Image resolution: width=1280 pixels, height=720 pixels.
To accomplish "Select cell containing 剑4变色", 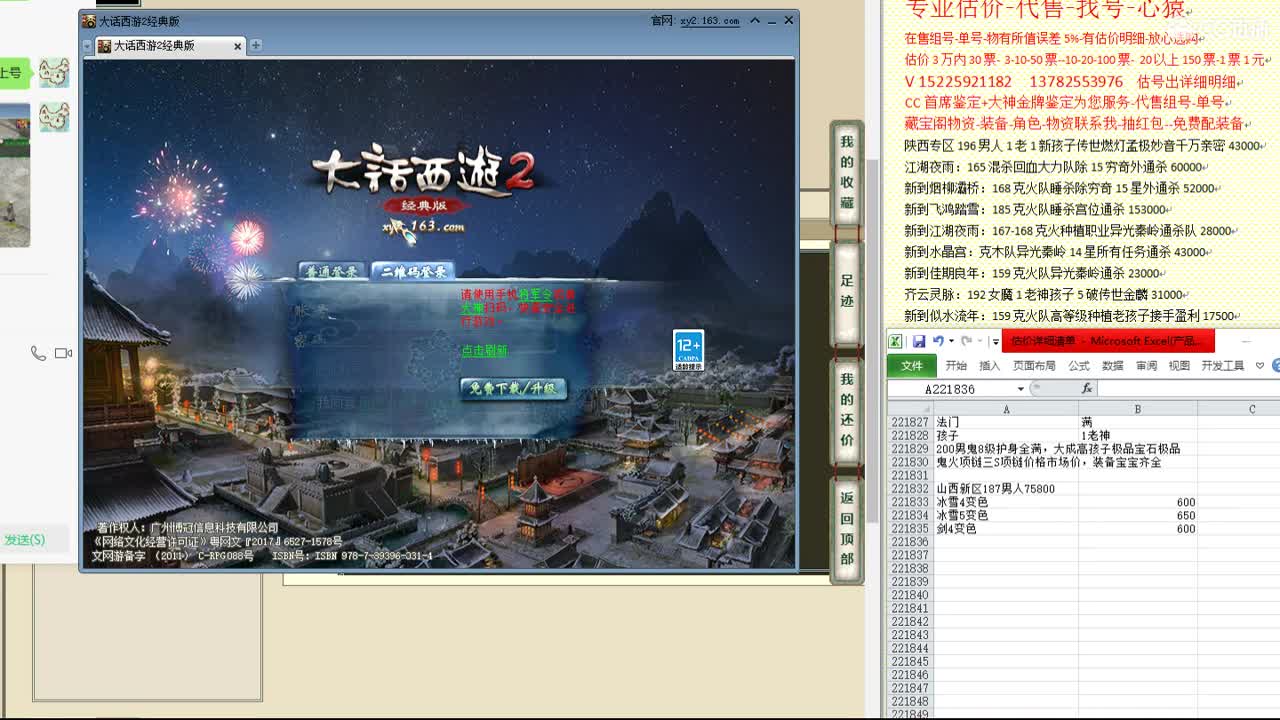I will coord(1006,528).
